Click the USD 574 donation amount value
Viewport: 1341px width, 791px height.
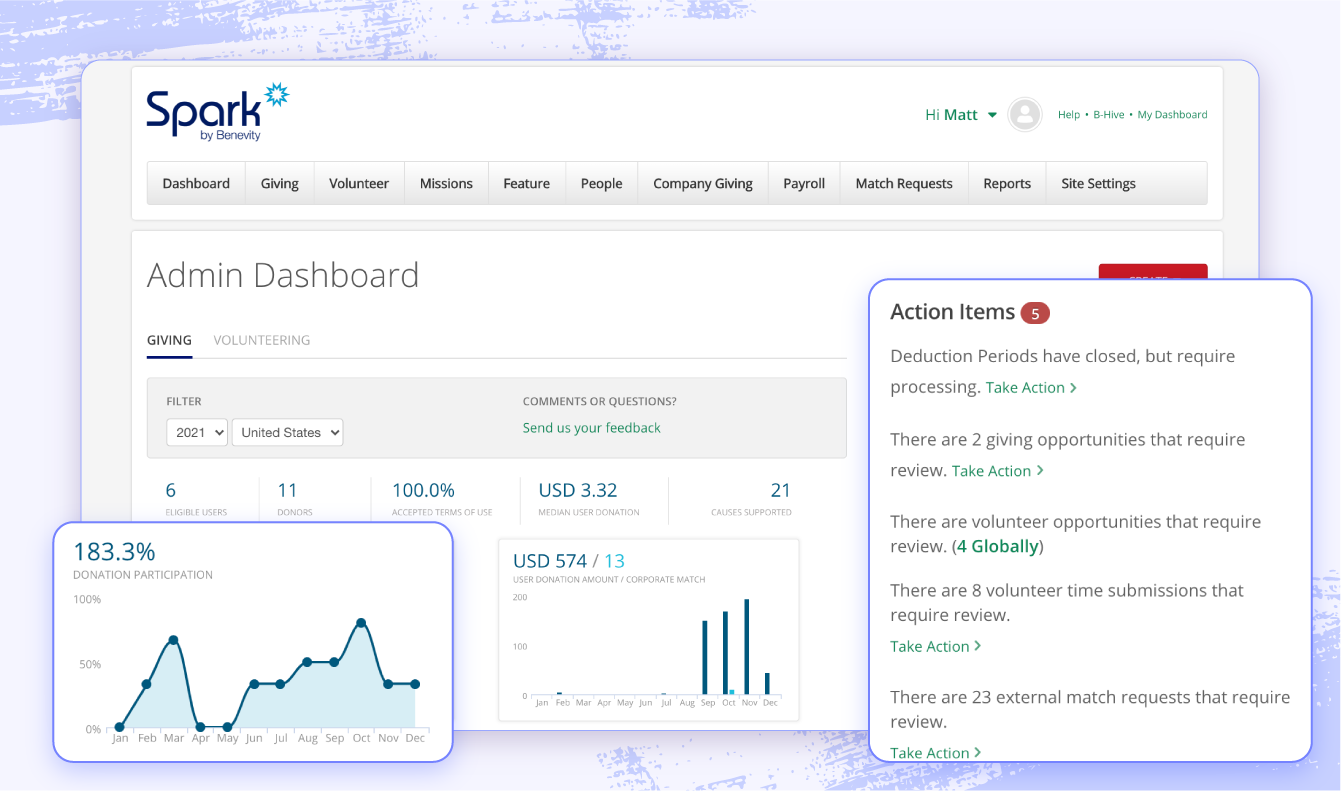(550, 561)
